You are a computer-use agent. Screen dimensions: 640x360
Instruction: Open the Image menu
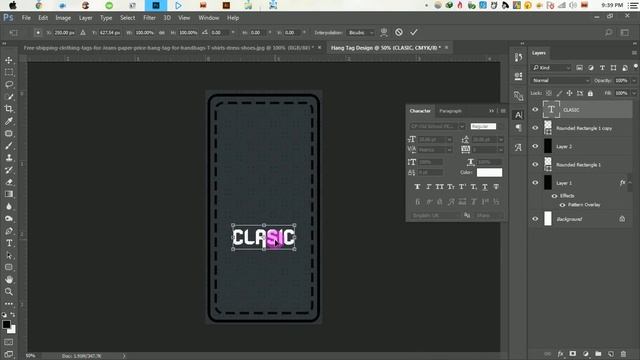click(x=63, y=18)
